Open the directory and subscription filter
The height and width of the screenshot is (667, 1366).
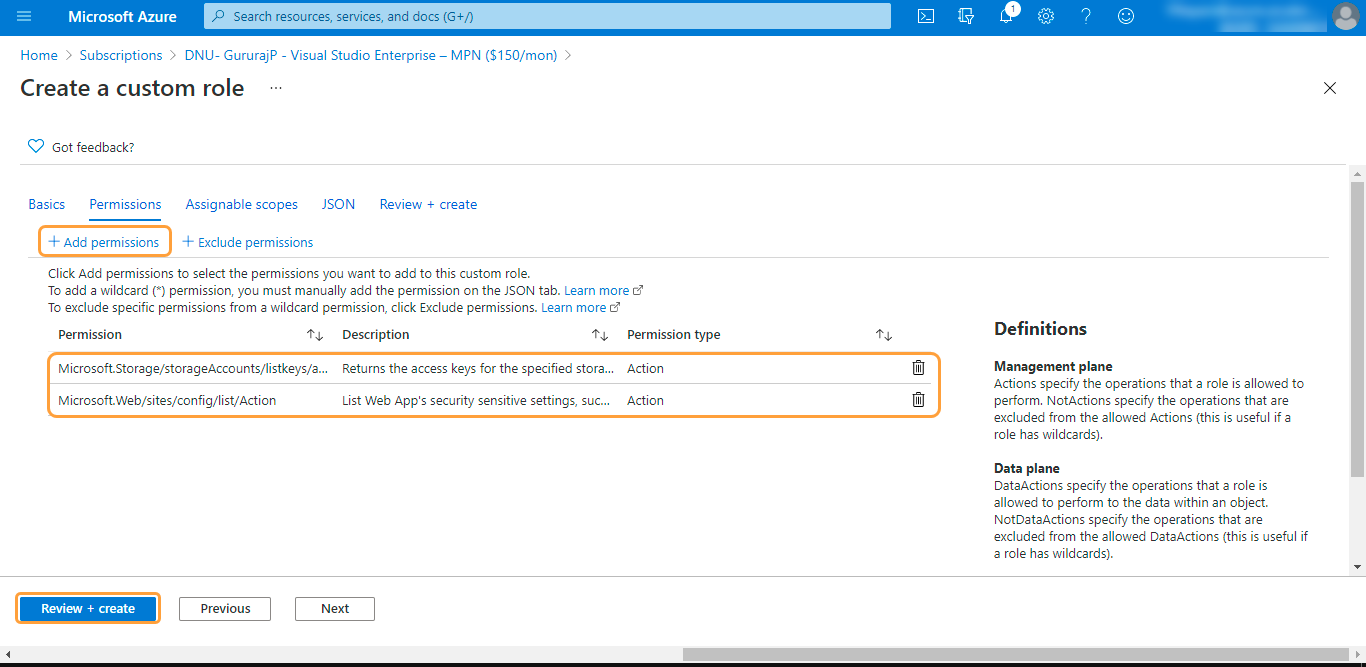tap(966, 17)
